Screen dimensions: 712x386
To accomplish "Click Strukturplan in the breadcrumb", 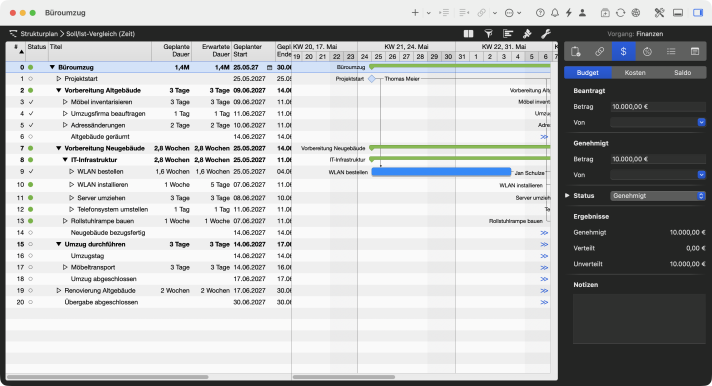I will [x=39, y=34].
